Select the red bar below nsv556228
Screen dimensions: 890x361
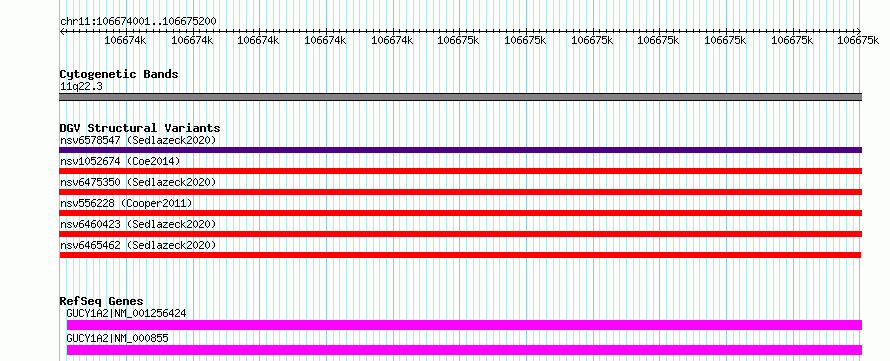460,213
